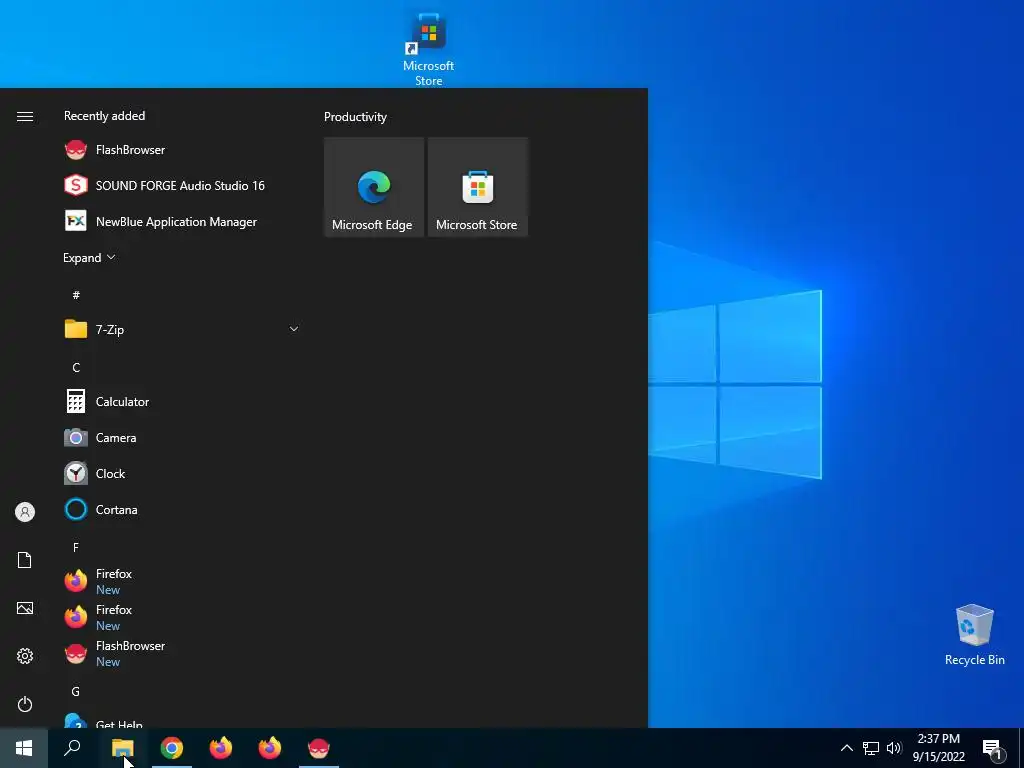Launch the Calculator app
The image size is (1024, 768).
tap(181, 402)
